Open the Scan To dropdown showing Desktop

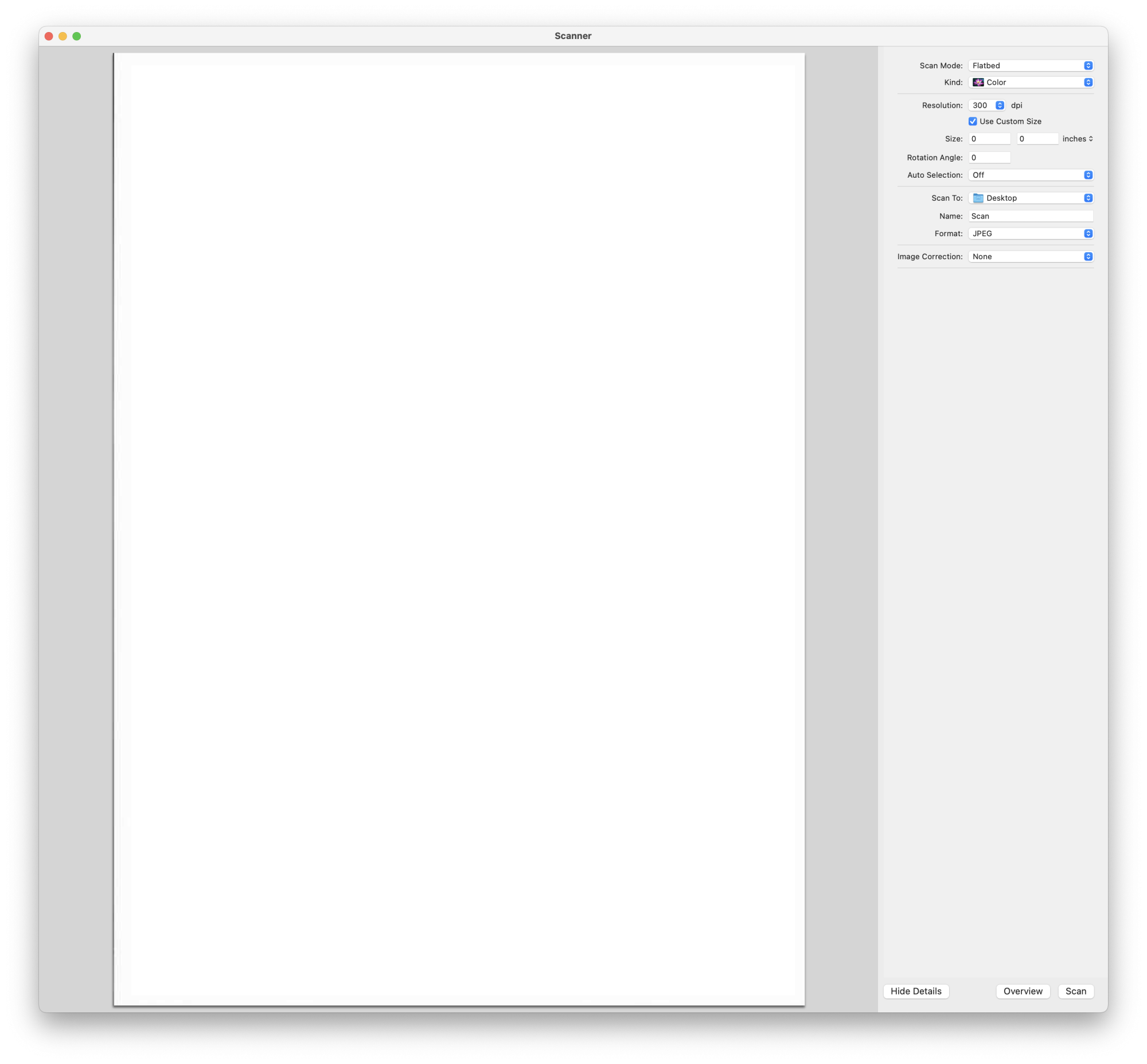pos(1030,198)
